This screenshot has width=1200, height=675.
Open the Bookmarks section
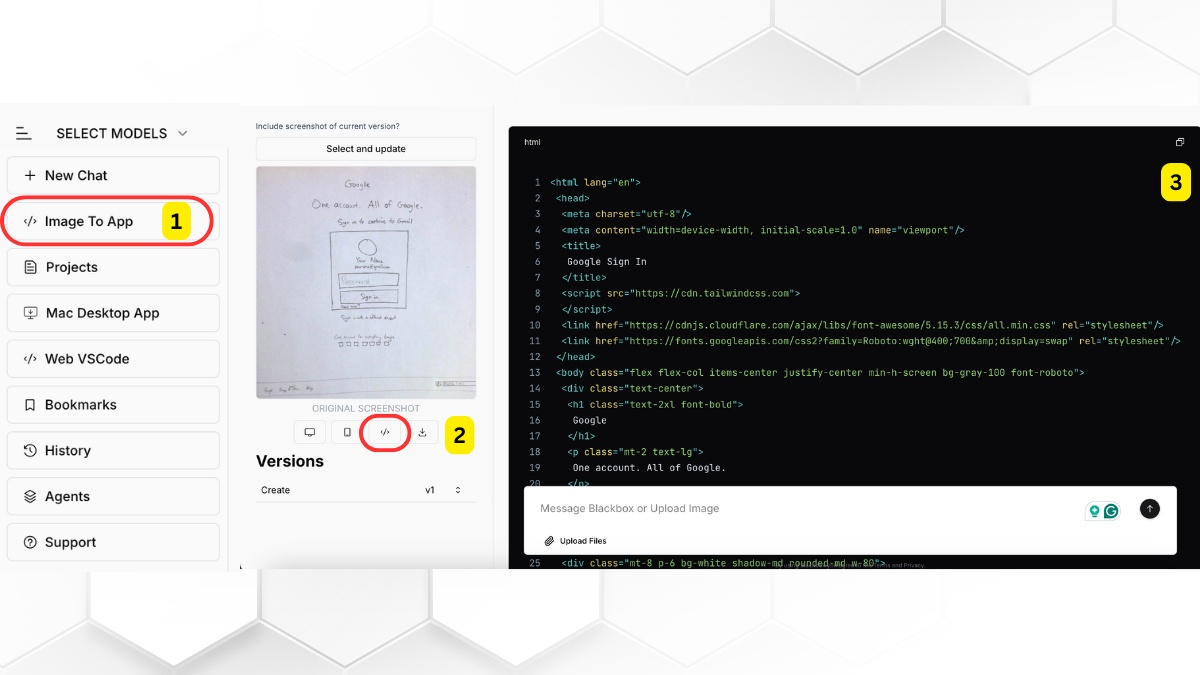tap(113, 405)
